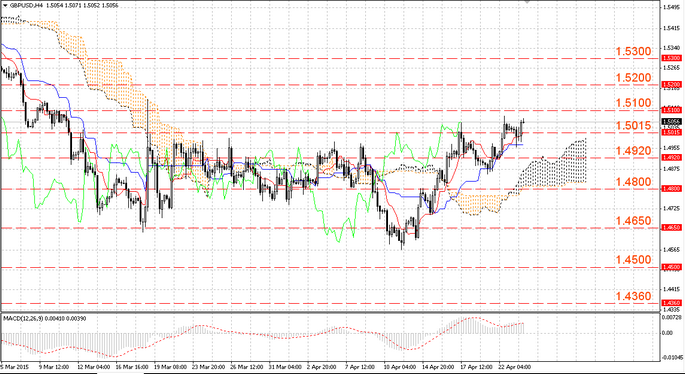Viewport: 685px width, 374px height.
Task: Click the 16 Mar 16:00 time label
Action: (x=131, y=367)
